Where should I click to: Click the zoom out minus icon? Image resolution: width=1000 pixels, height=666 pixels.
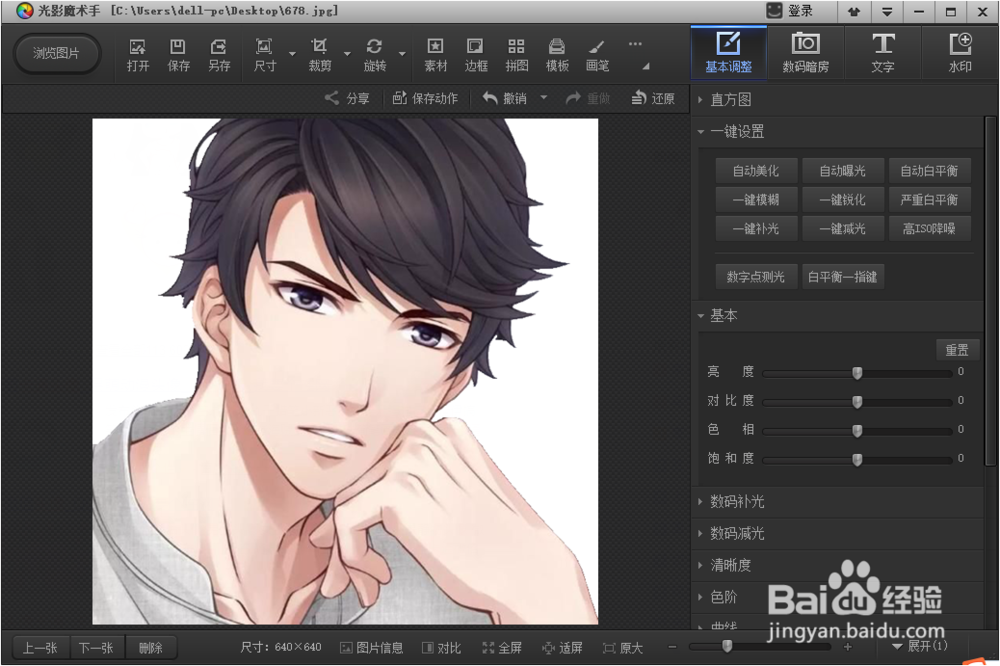[672, 647]
